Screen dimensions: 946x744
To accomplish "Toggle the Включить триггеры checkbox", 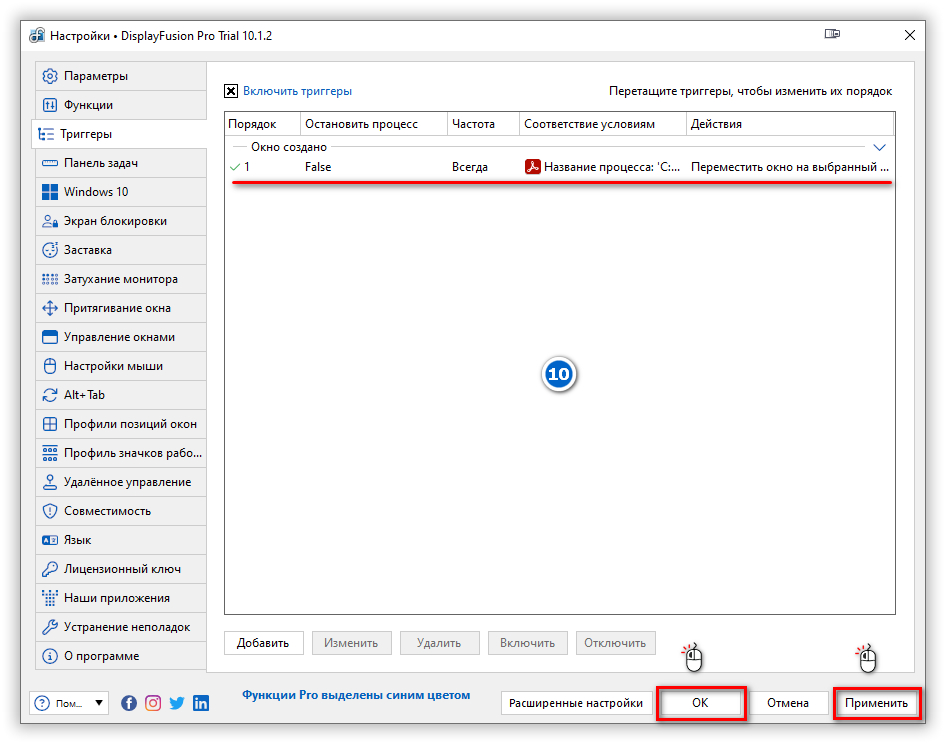I will (231, 91).
